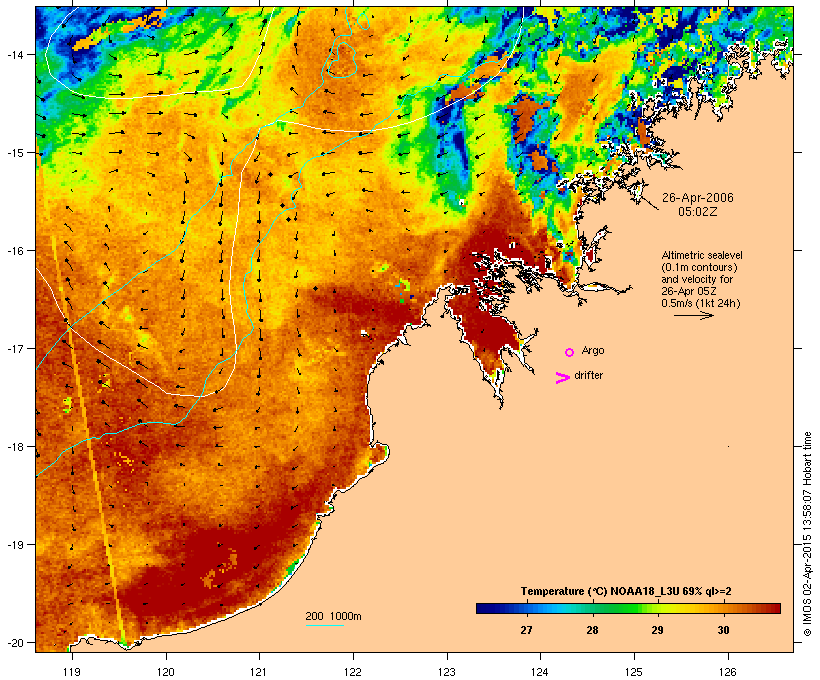
Task: Click the magenta drifter arrow symbol
Action: 563,378
